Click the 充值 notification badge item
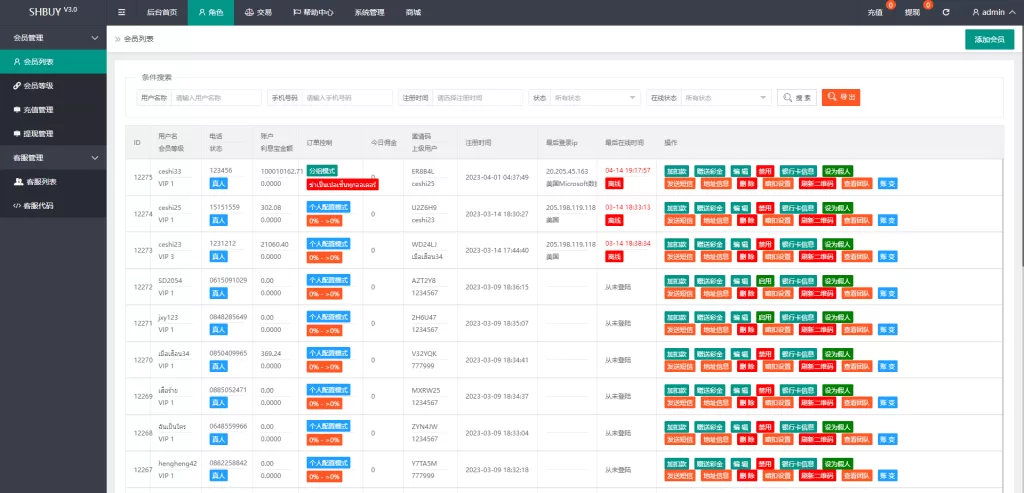The width and height of the screenshot is (1024, 493). click(876, 12)
